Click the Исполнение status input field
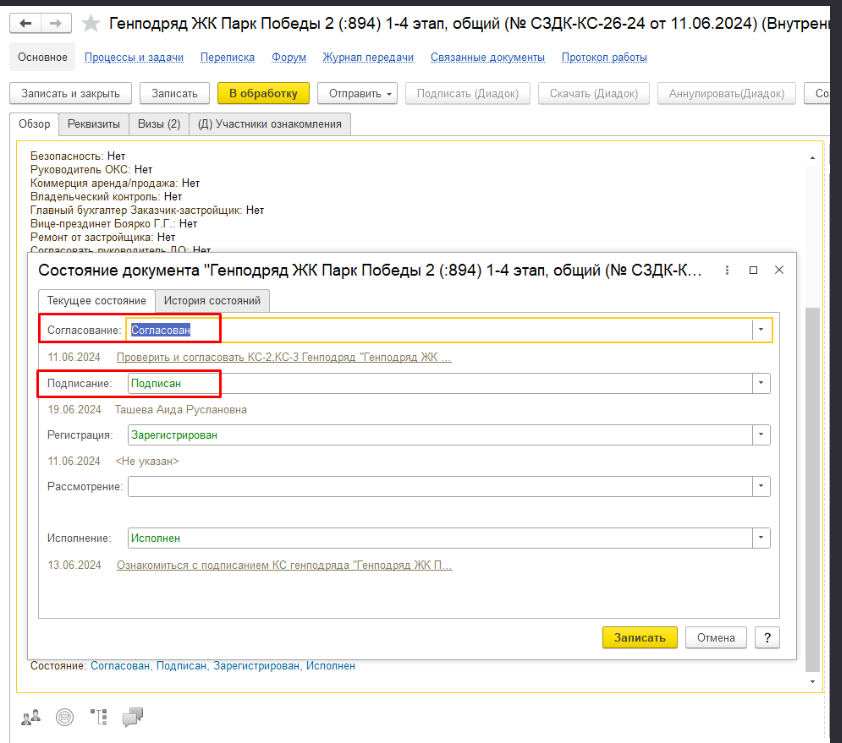842x743 pixels. pos(439,538)
